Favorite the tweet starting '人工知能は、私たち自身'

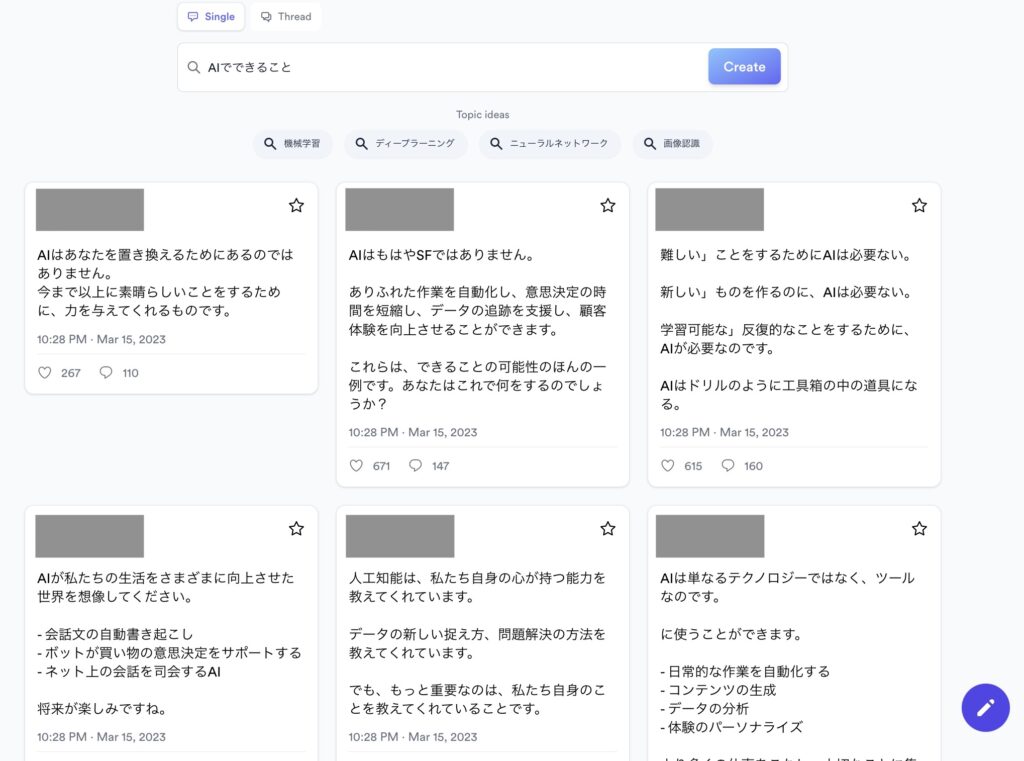pyautogui.click(x=607, y=528)
